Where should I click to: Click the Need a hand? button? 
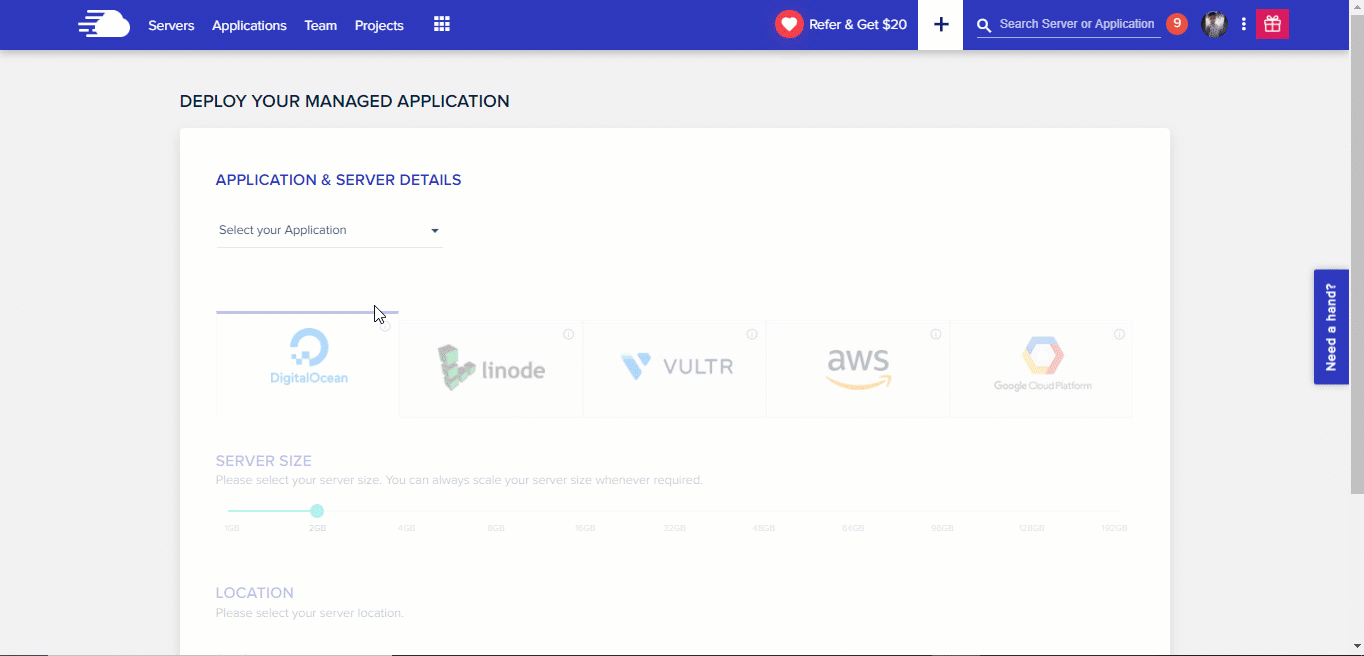coord(1330,327)
